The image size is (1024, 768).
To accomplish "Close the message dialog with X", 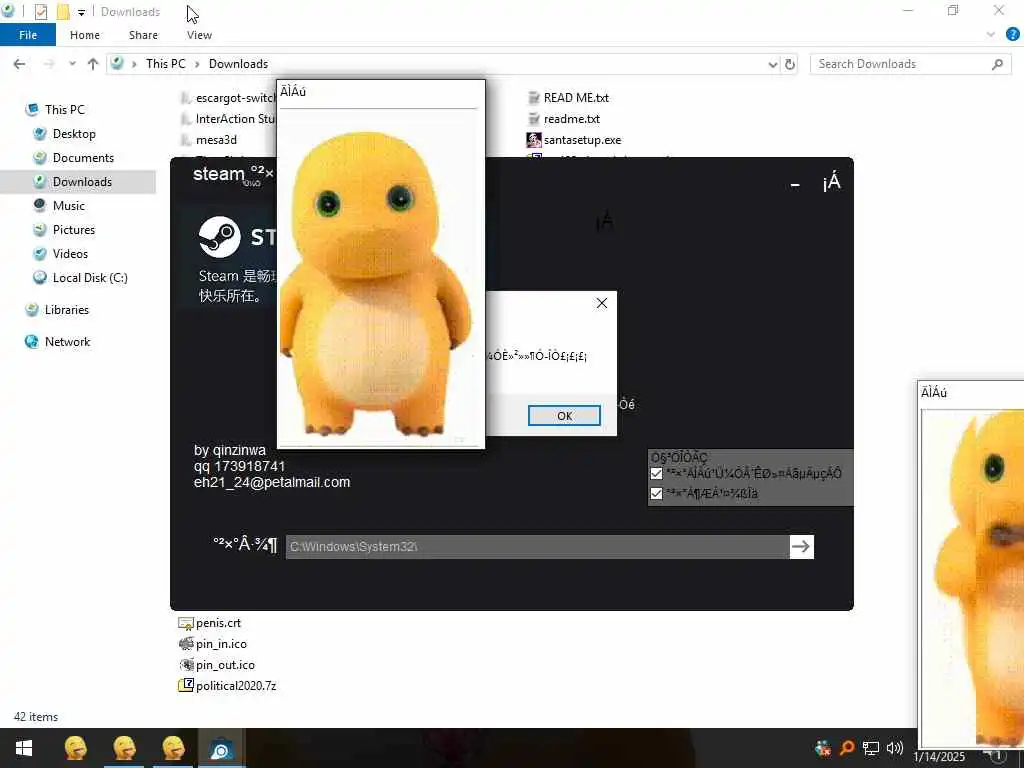I will click(x=601, y=303).
